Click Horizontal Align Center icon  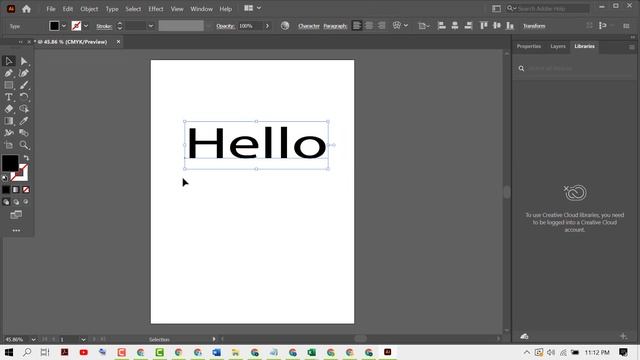click(x=455, y=26)
